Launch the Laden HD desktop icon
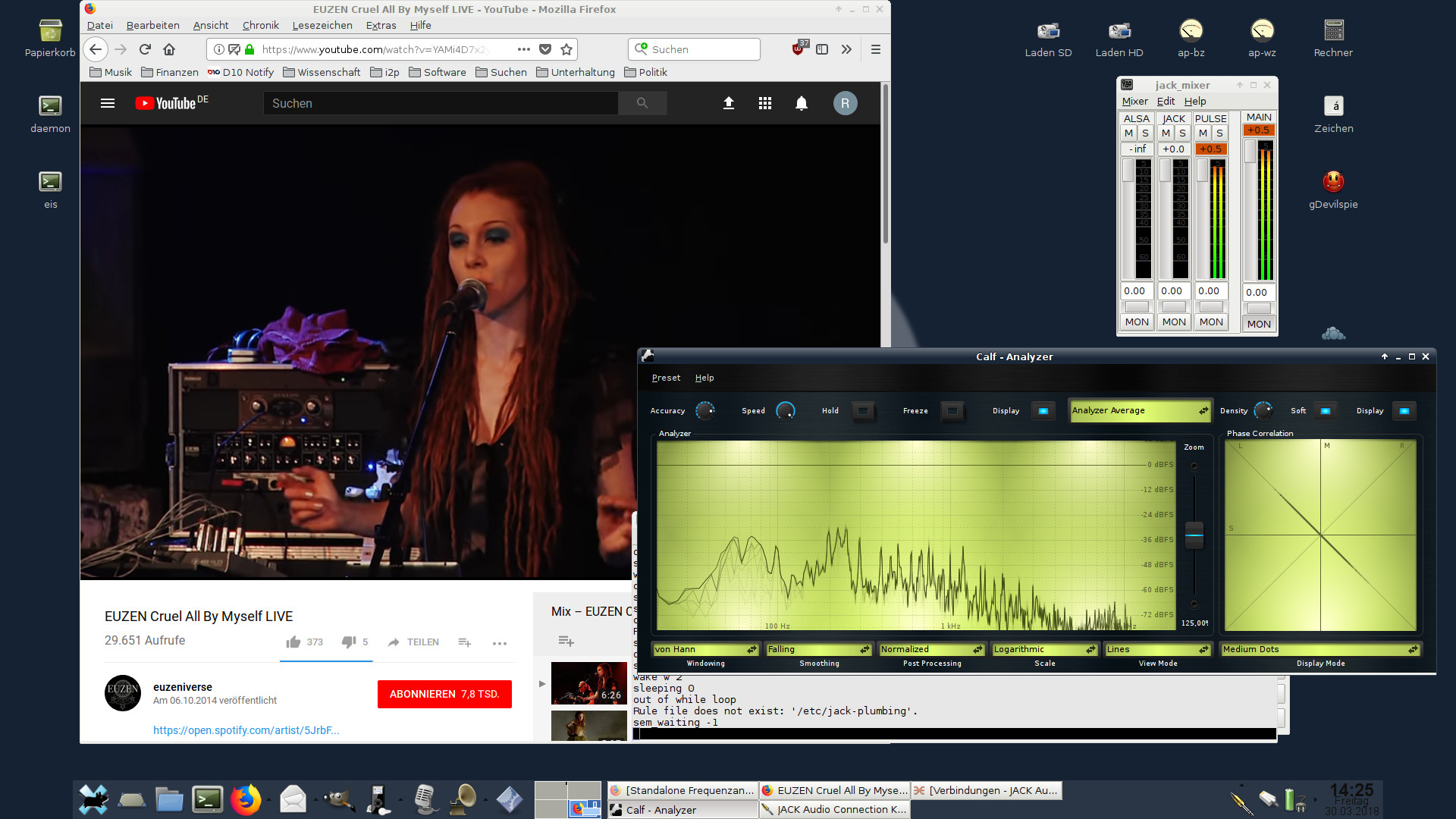This screenshot has height=819, width=1456. pos(1119,38)
